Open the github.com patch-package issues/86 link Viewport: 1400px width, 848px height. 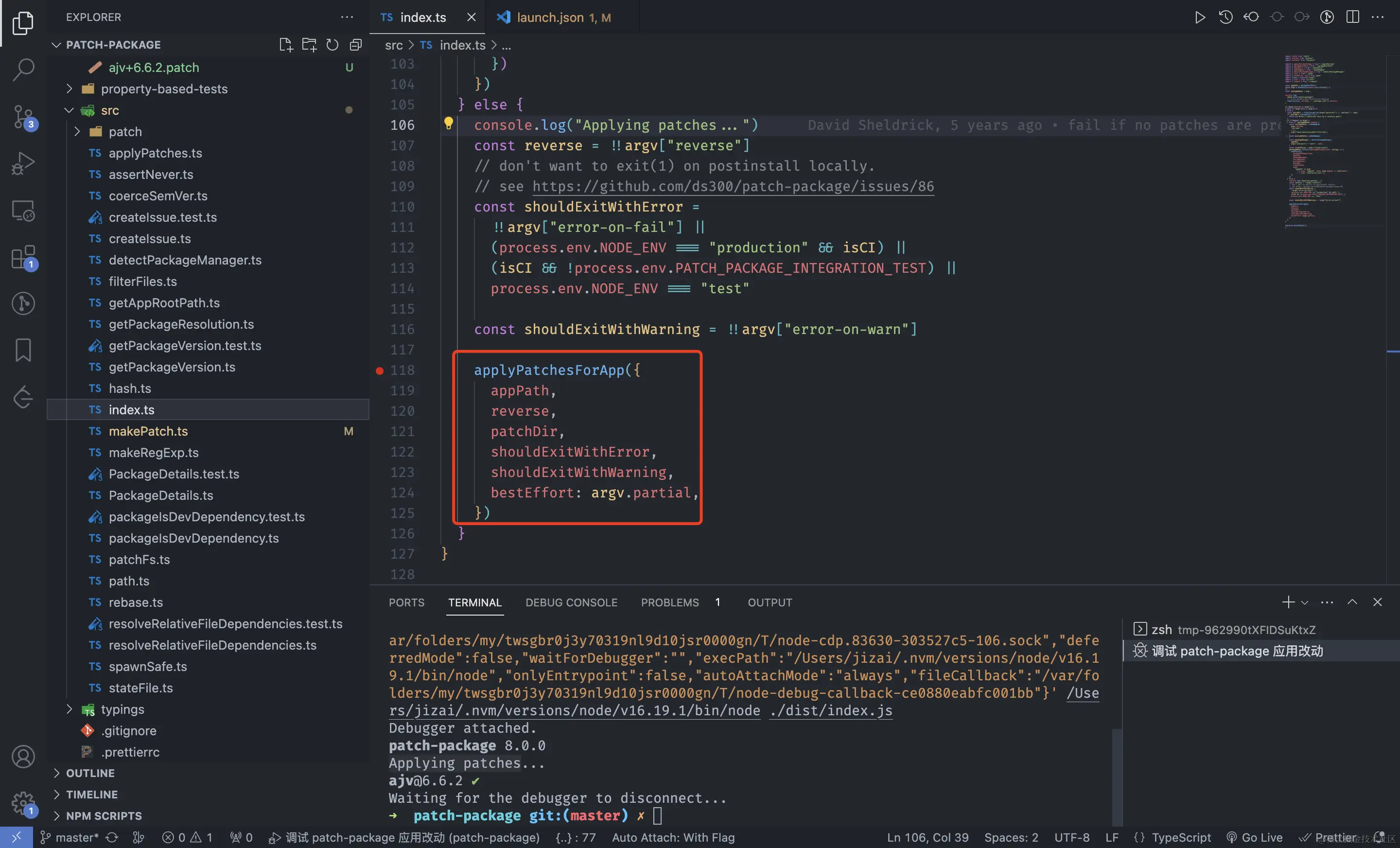(x=733, y=186)
